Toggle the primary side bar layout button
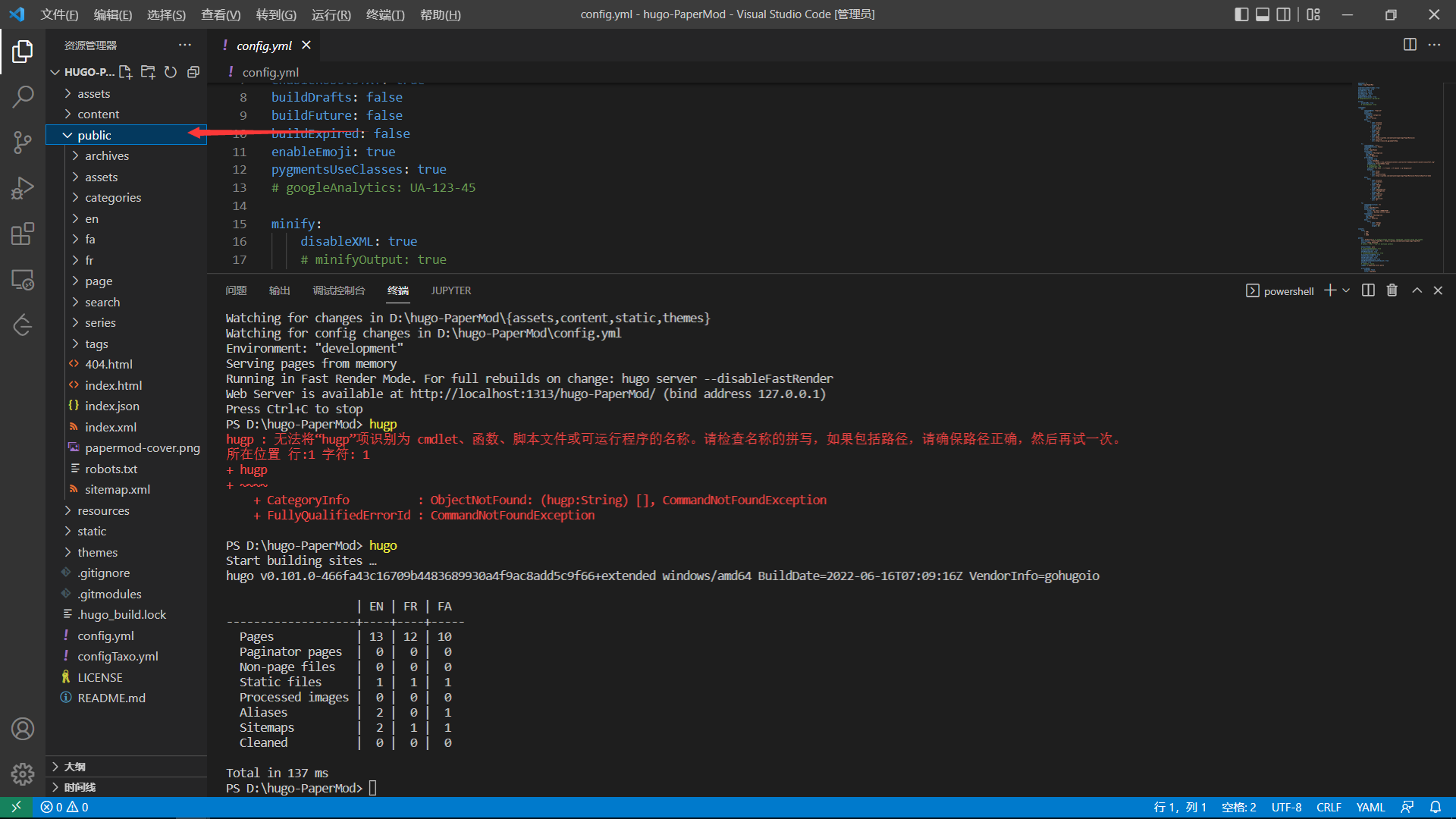The image size is (1456, 819). tap(1241, 14)
